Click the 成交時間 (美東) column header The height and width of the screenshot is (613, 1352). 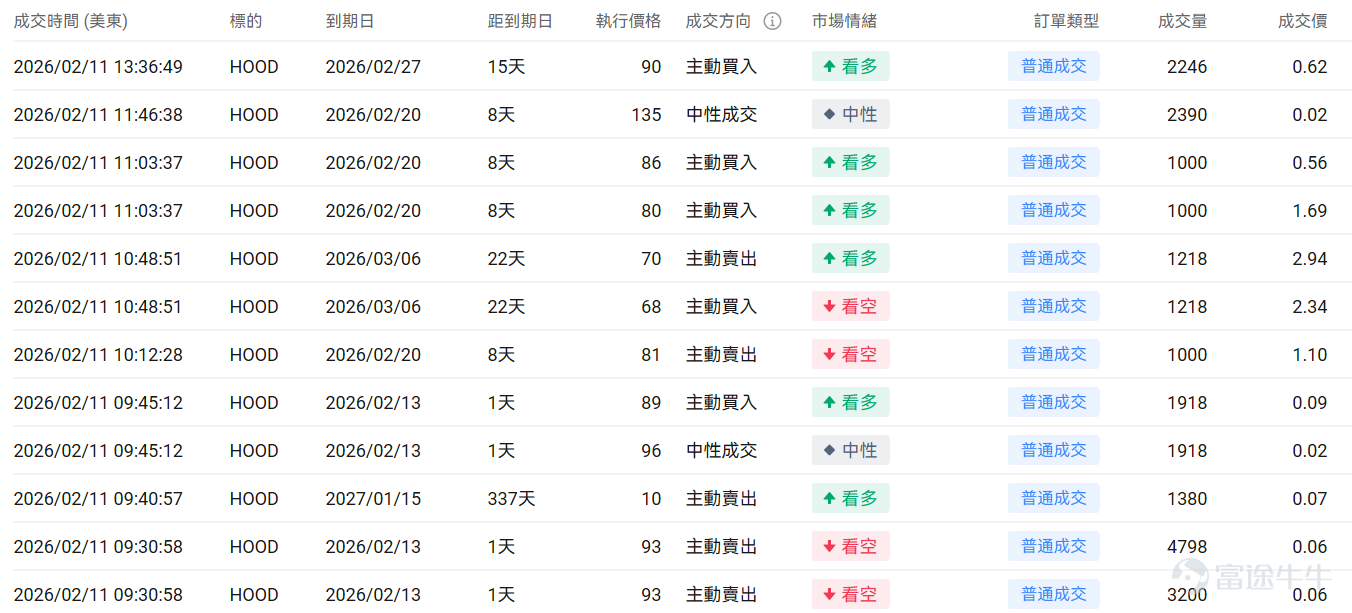tap(71, 21)
